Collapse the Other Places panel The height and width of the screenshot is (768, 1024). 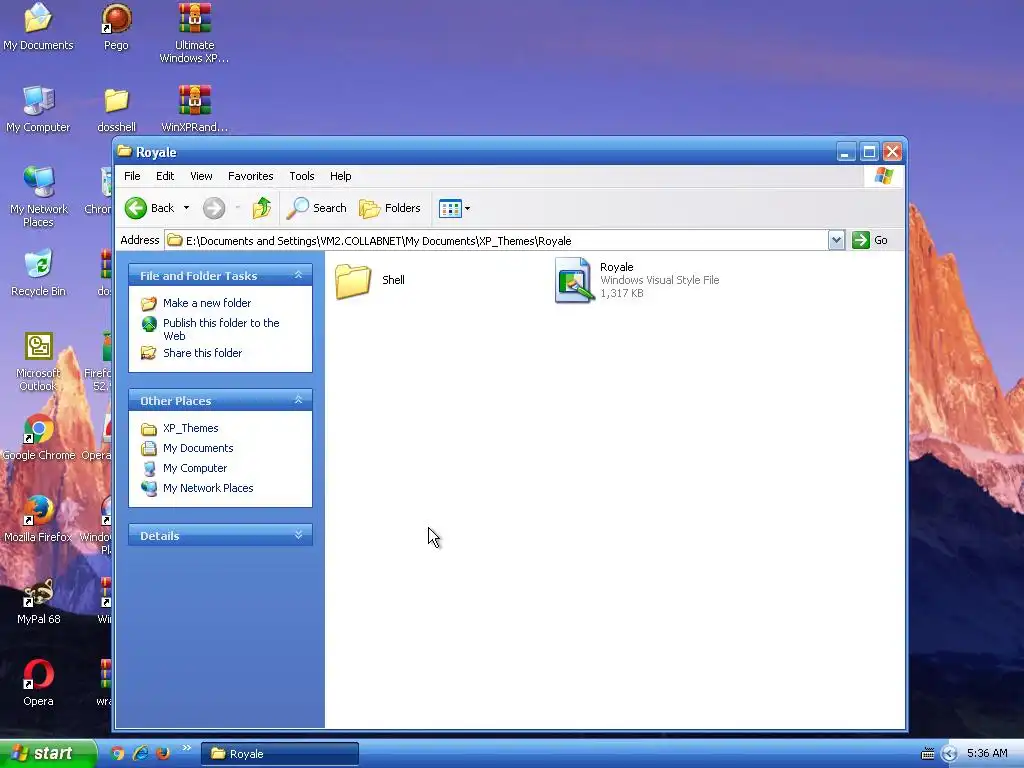coord(298,400)
